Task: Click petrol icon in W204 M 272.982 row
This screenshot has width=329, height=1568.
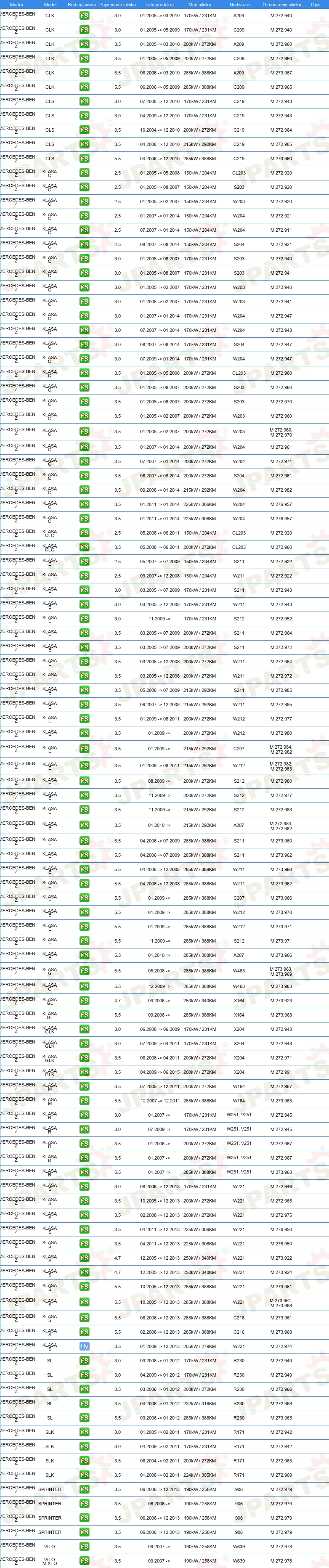Action: [84, 490]
